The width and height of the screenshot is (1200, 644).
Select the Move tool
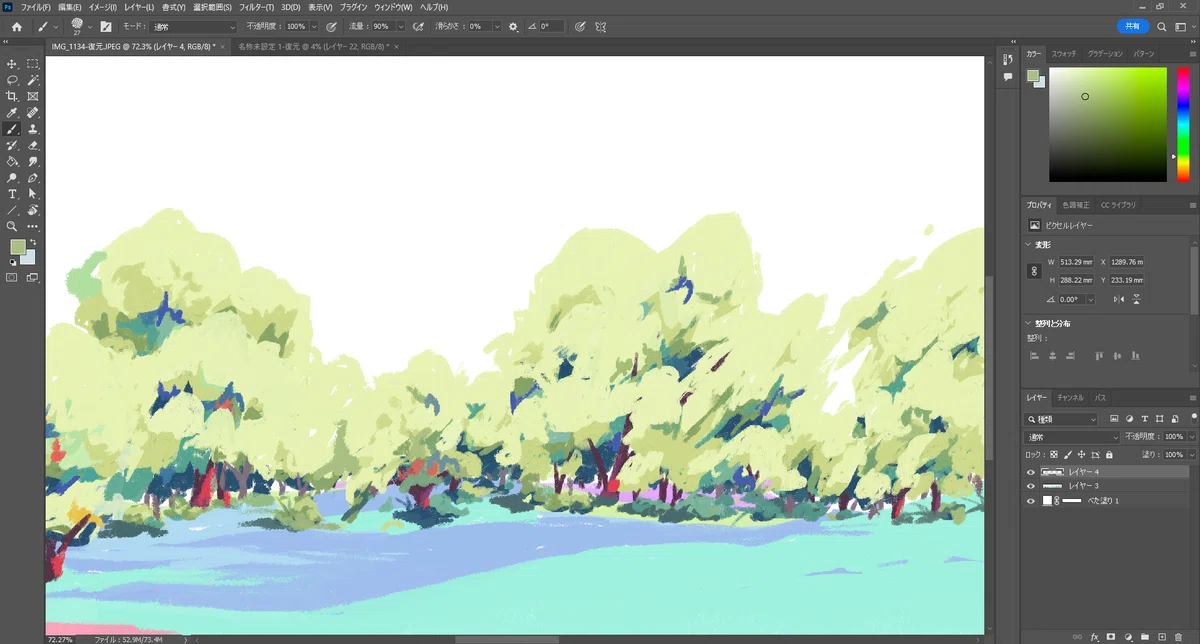click(x=13, y=63)
